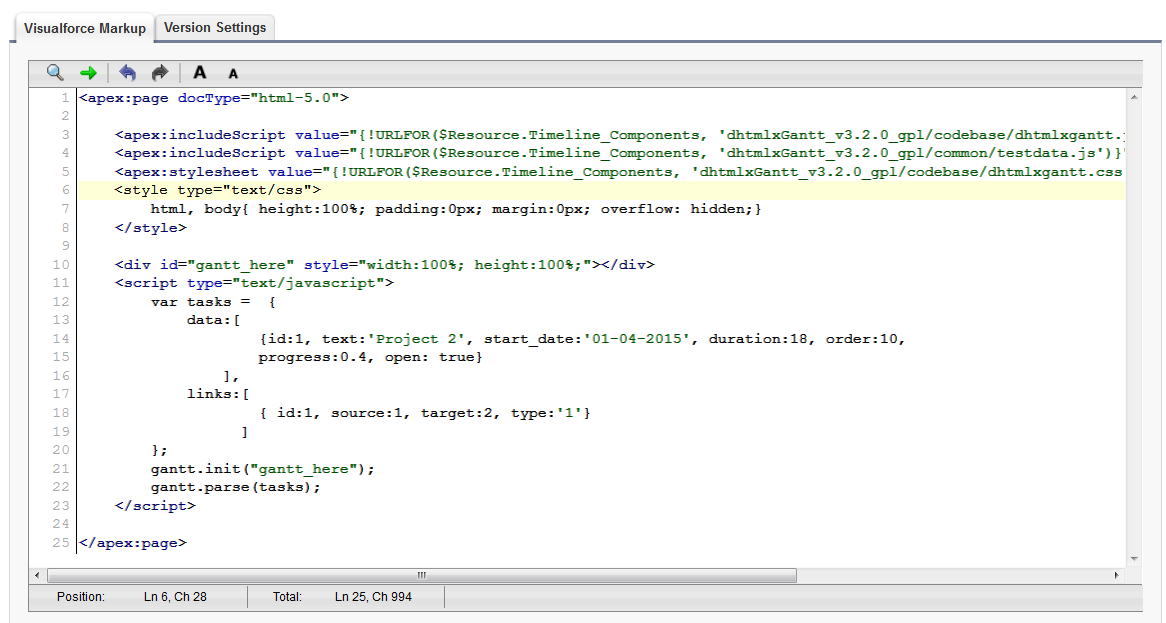Click the horizontal scrollbar thumb
This screenshot has height=623, width=1166.
[422, 575]
